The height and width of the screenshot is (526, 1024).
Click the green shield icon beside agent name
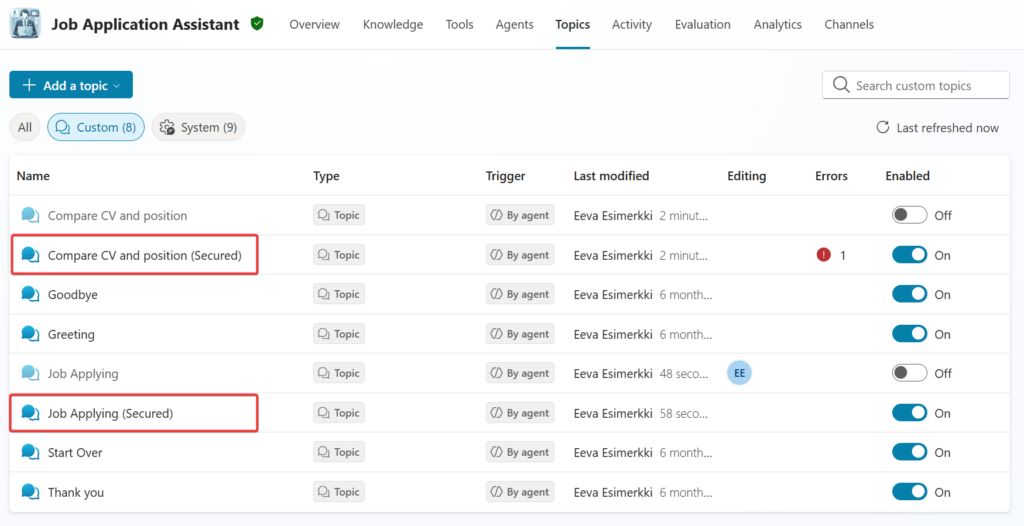click(x=257, y=24)
